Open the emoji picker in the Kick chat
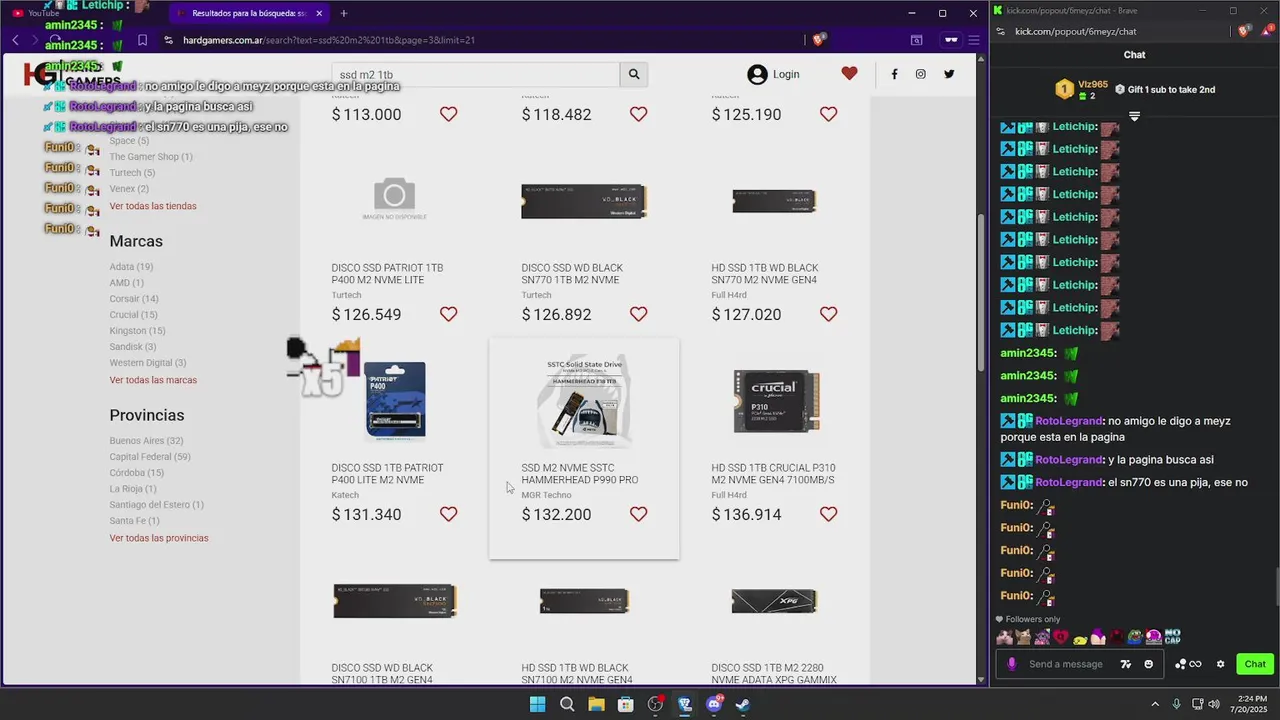The width and height of the screenshot is (1280, 720). point(1148,664)
